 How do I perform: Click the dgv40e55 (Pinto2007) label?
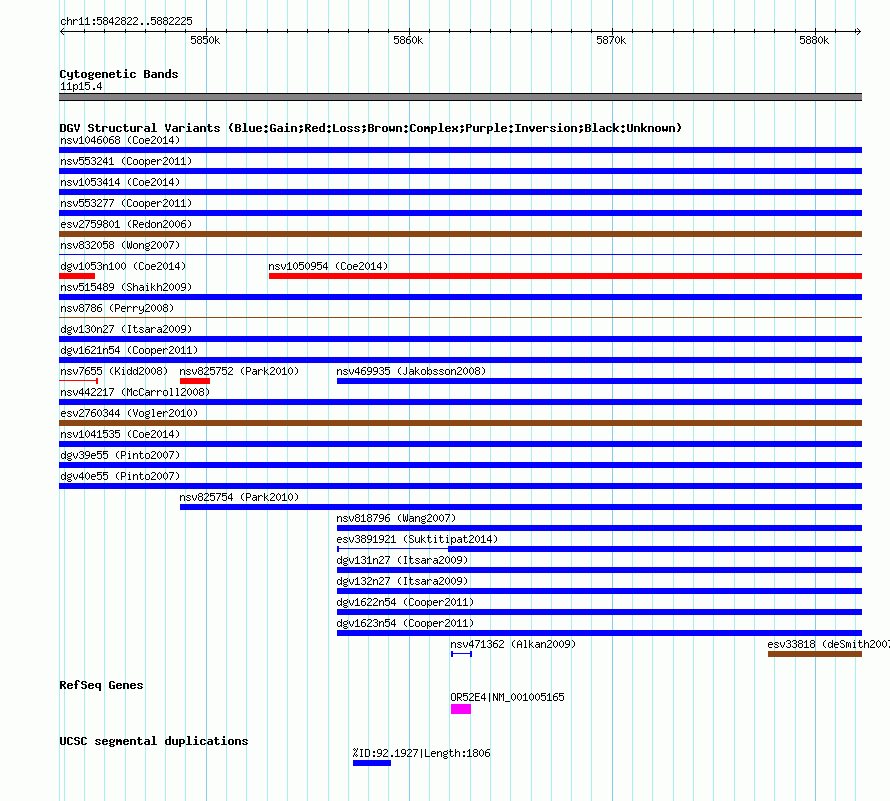point(120,476)
